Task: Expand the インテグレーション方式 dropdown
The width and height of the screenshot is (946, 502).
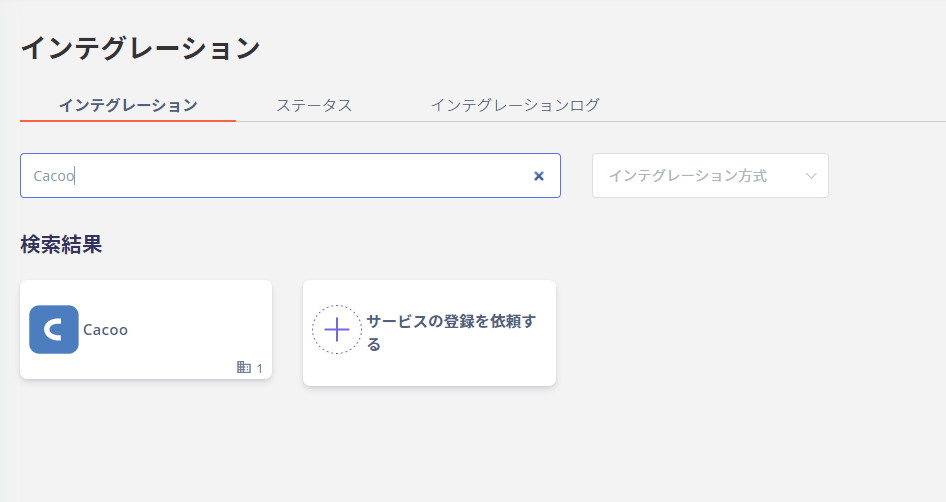Action: click(710, 176)
